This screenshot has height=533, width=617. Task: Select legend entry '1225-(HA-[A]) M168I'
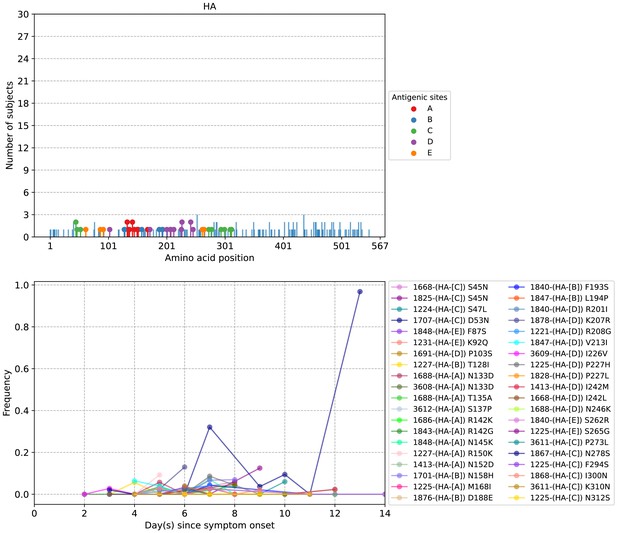click(441, 487)
